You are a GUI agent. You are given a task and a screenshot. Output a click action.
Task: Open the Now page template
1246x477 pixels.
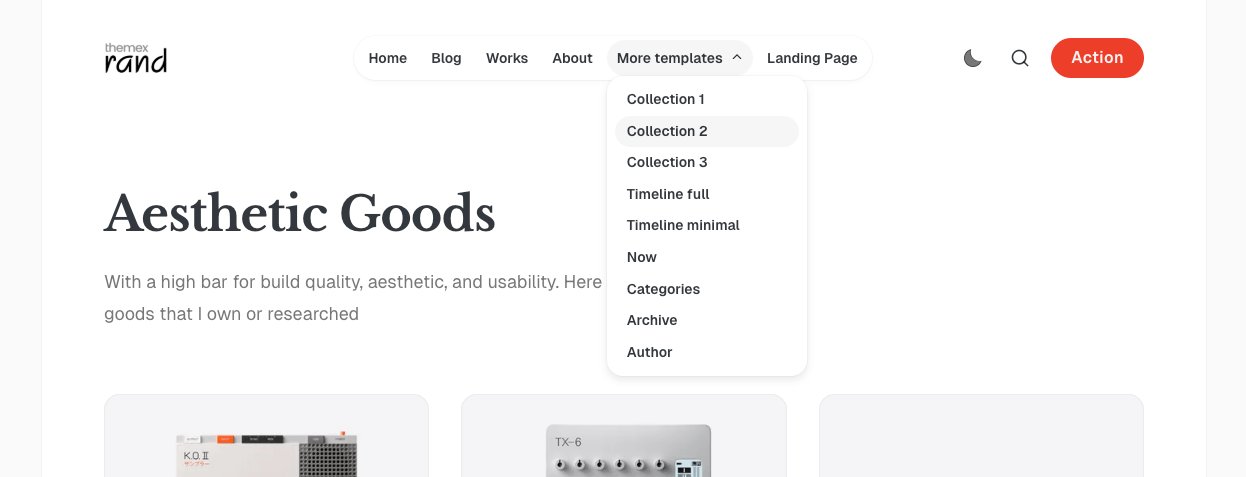tap(642, 257)
